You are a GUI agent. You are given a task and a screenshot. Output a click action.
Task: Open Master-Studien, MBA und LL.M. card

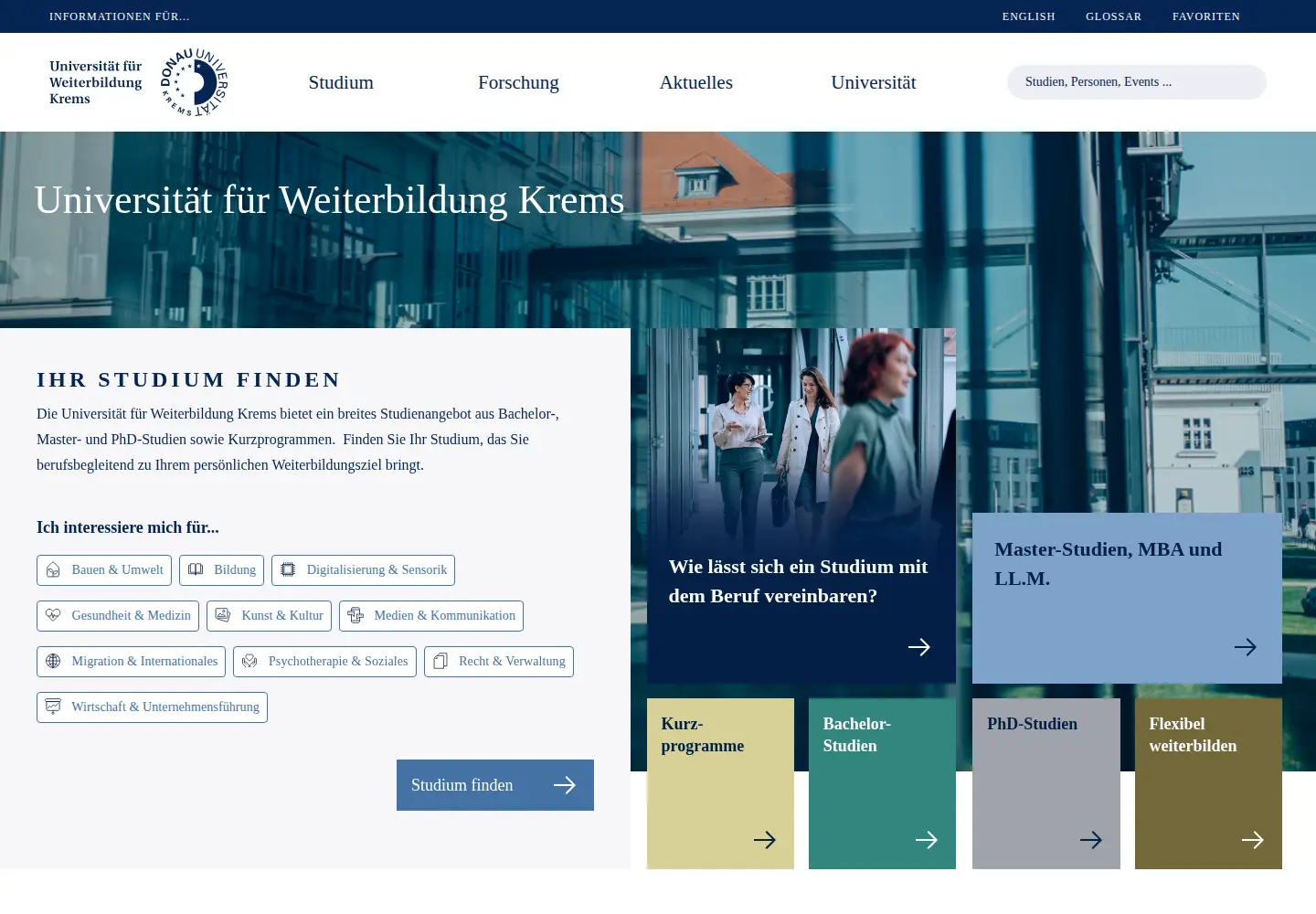[x=1127, y=598]
